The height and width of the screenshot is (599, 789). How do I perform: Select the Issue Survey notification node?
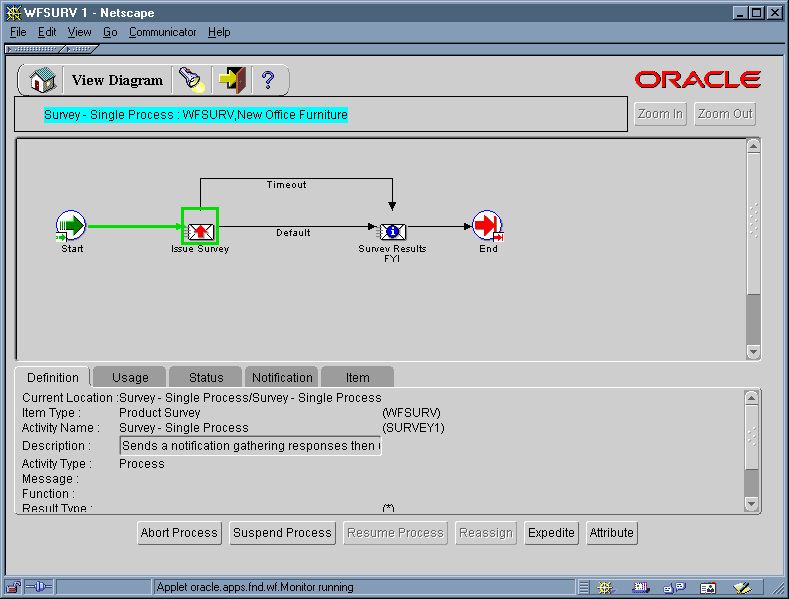click(200, 229)
